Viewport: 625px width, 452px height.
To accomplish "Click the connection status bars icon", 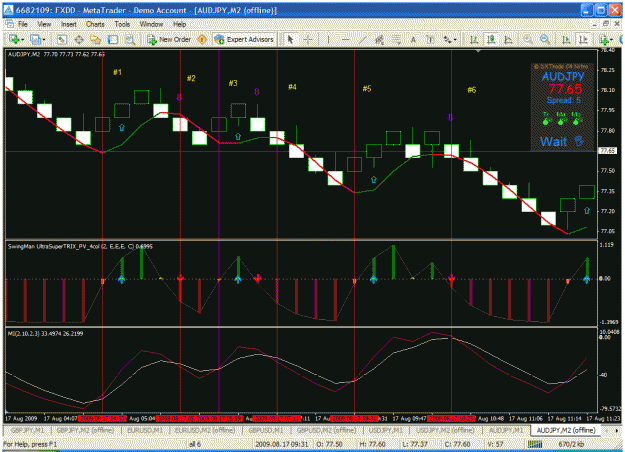I will (x=535, y=444).
